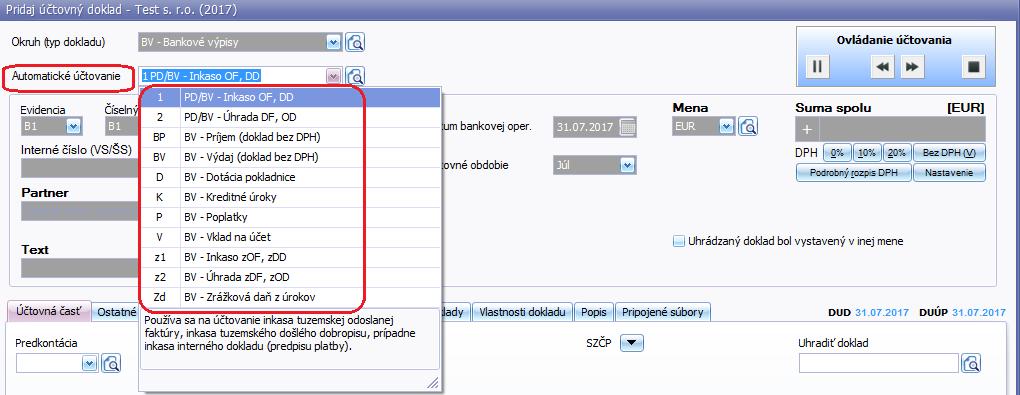Click lookup icon beside Predkontácia dropdown
Image resolution: width=1020 pixels, height=395 pixels.
[111, 363]
